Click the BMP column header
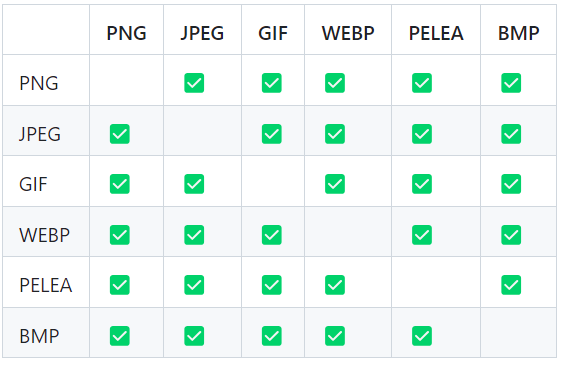Image resolution: width=565 pixels, height=365 pixels. click(519, 33)
